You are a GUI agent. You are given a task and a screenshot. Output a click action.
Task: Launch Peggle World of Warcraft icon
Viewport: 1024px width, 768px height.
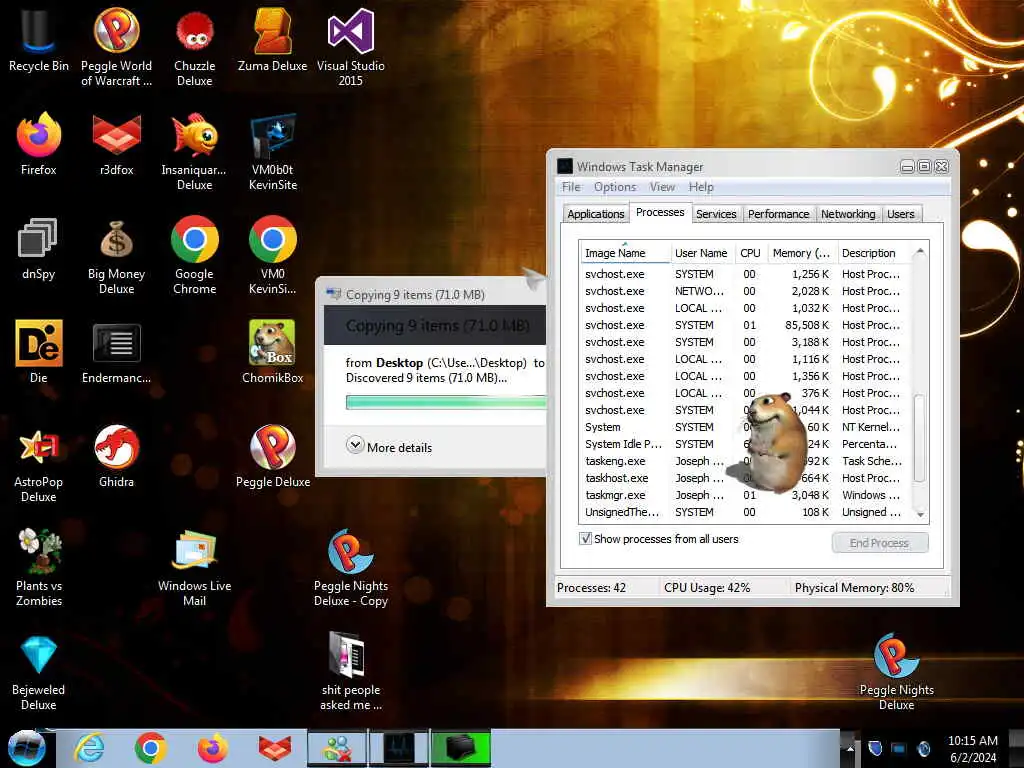[x=116, y=47]
